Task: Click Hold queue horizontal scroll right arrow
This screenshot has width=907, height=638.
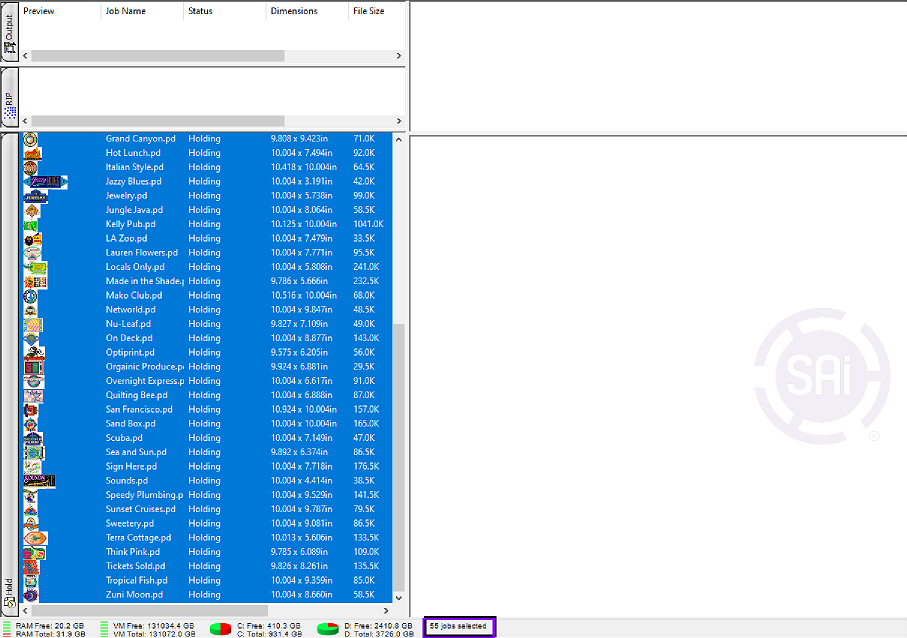Action: pos(386,610)
